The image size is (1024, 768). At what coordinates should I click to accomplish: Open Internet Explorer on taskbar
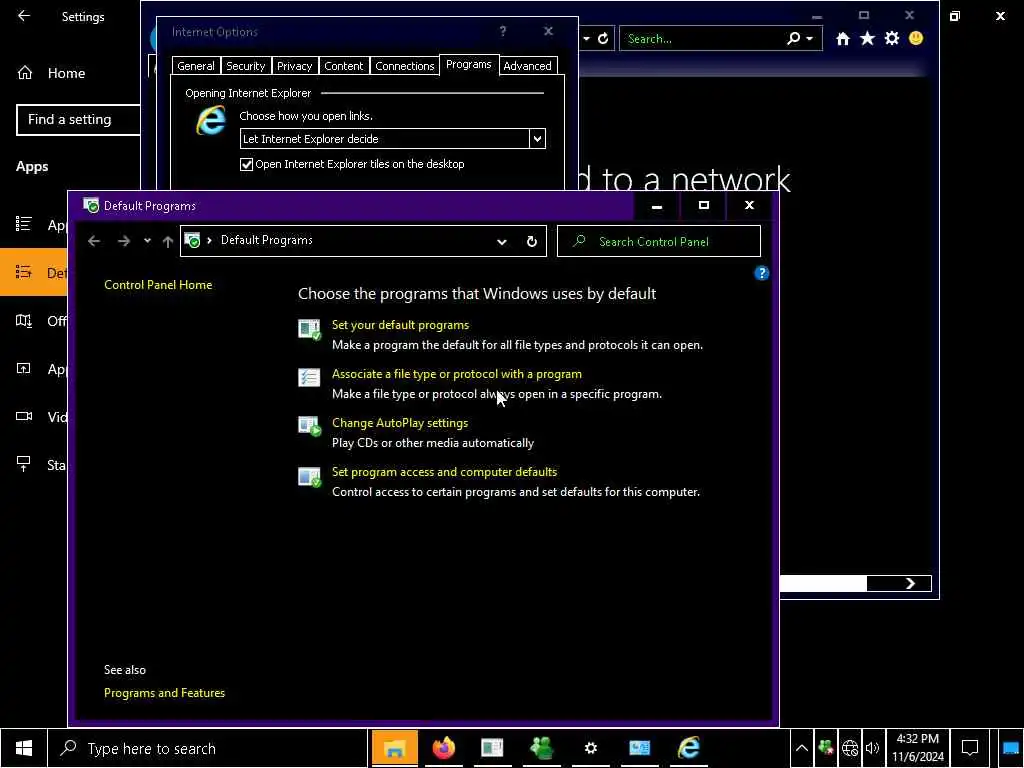tap(689, 748)
